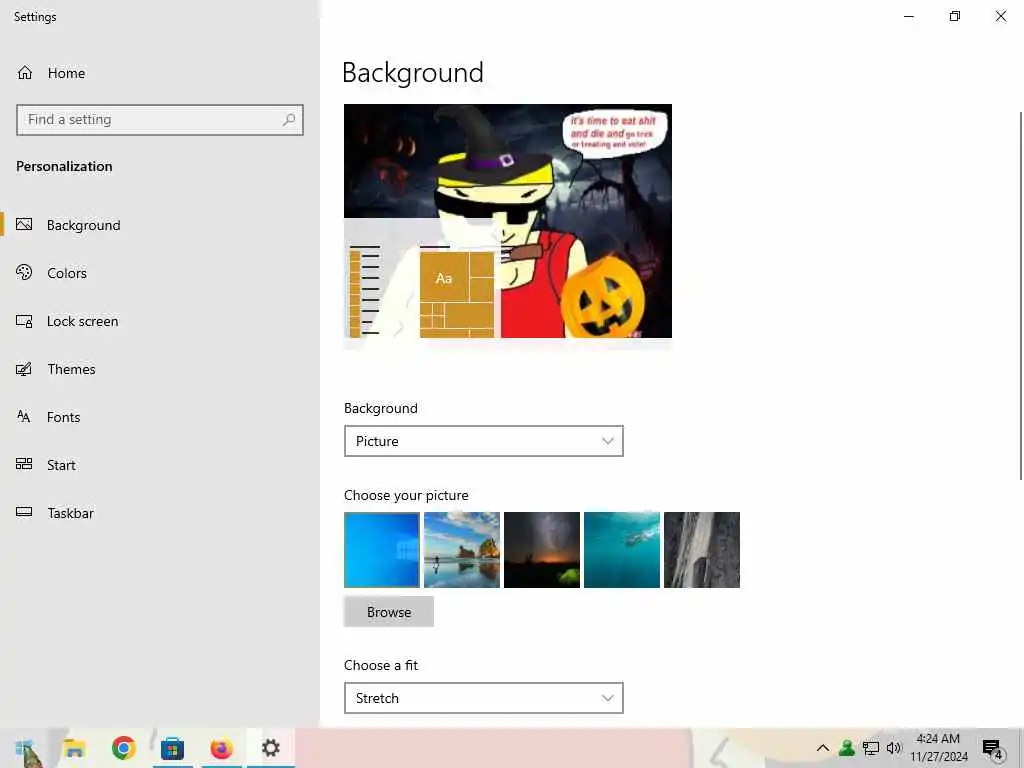Open Microsoft Store from the taskbar
Image resolution: width=1024 pixels, height=768 pixels.
pos(172,748)
